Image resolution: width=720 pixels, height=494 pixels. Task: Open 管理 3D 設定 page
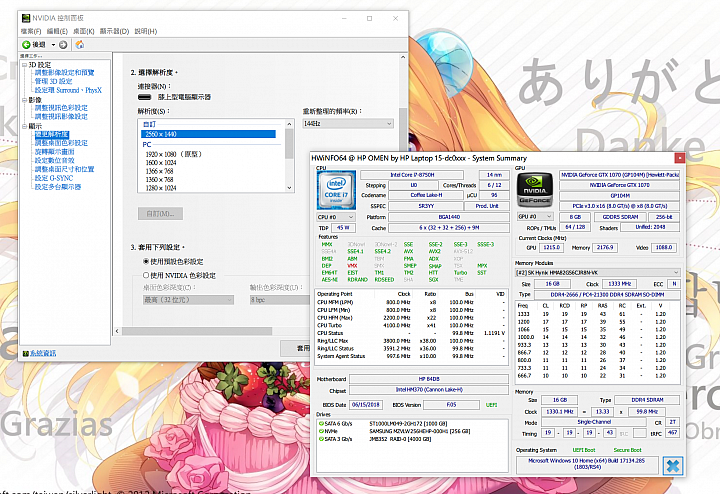pos(53,81)
